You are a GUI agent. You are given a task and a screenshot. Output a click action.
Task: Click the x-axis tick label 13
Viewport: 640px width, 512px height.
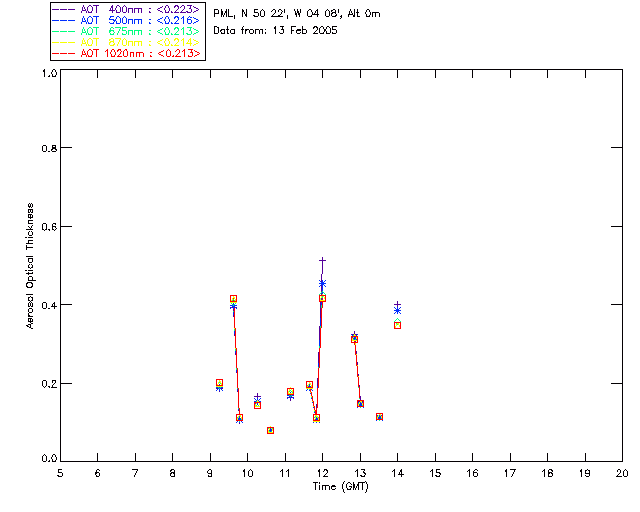[x=360, y=473]
